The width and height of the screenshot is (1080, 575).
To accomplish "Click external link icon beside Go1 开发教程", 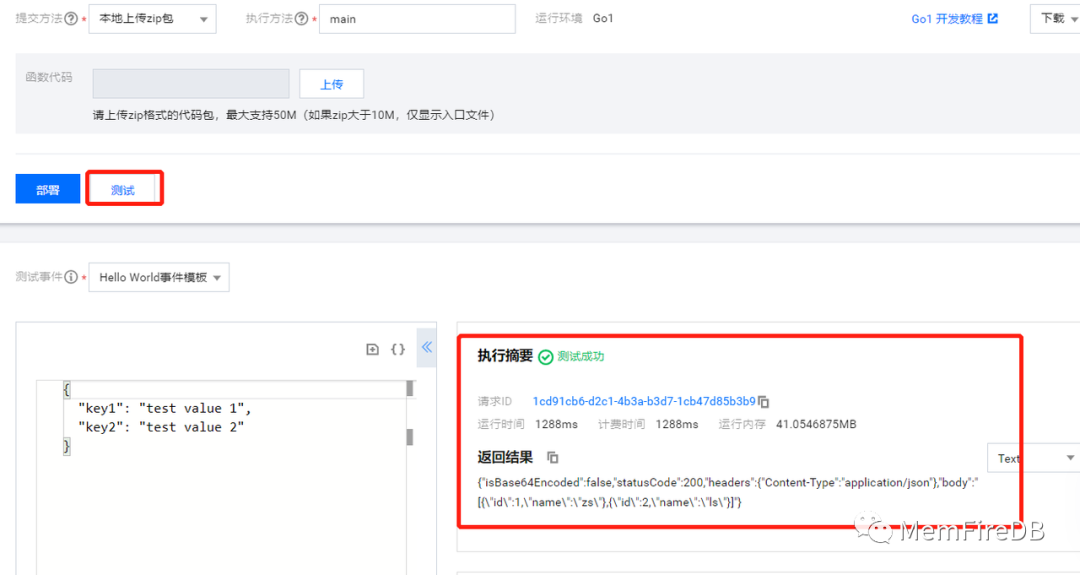I will click(993, 19).
